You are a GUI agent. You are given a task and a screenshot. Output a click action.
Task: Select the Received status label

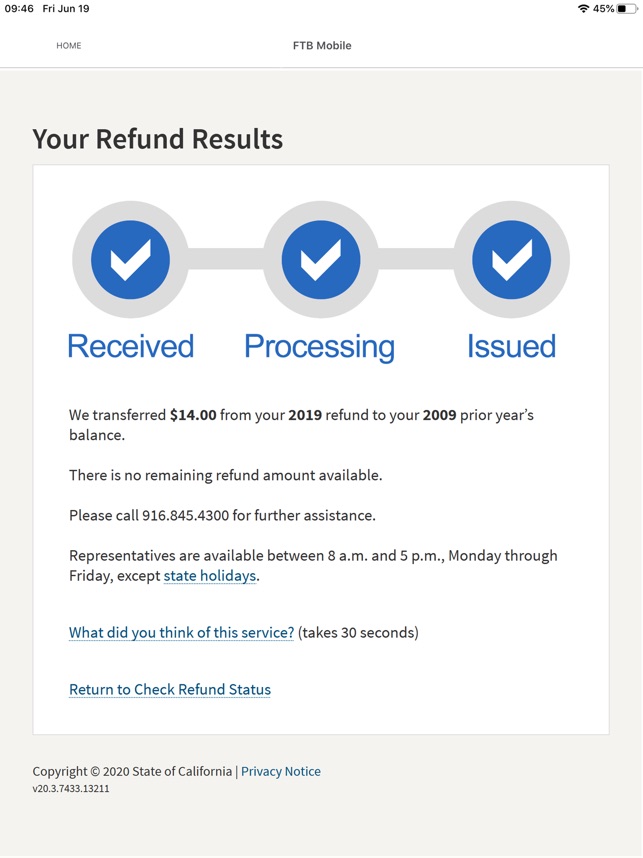[x=130, y=346]
